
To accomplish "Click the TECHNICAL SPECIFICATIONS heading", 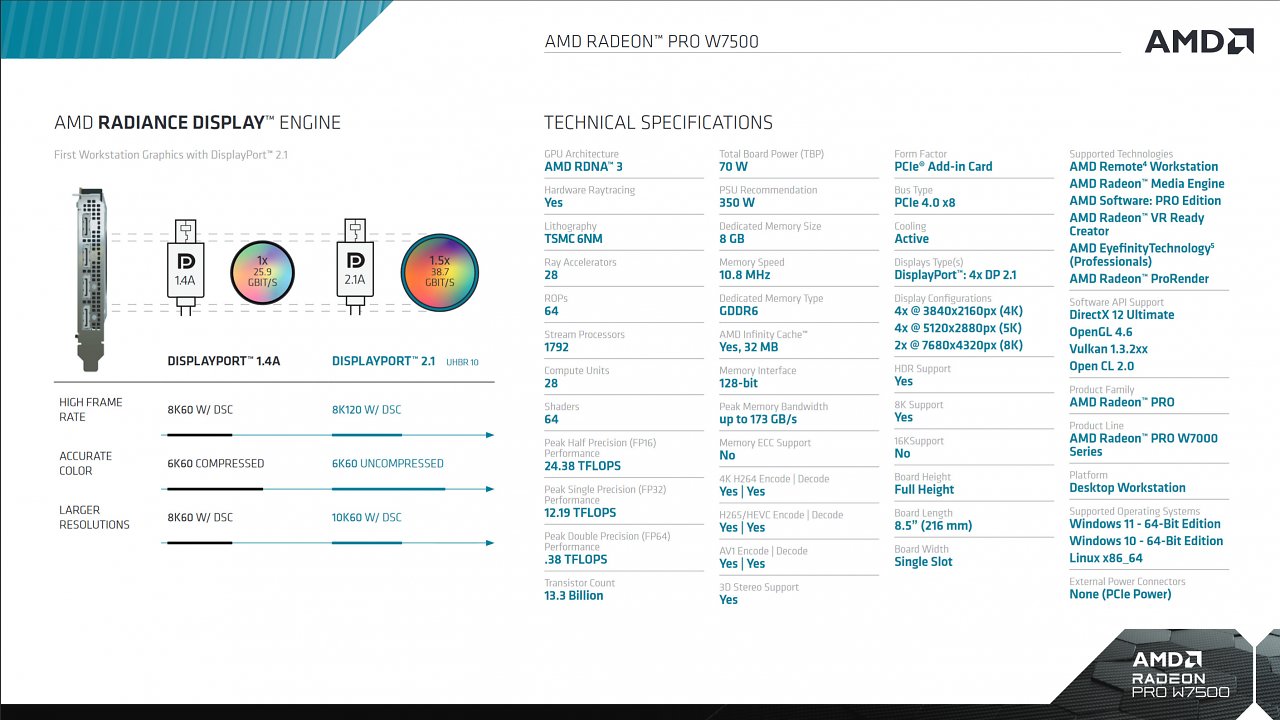I will coord(658,123).
